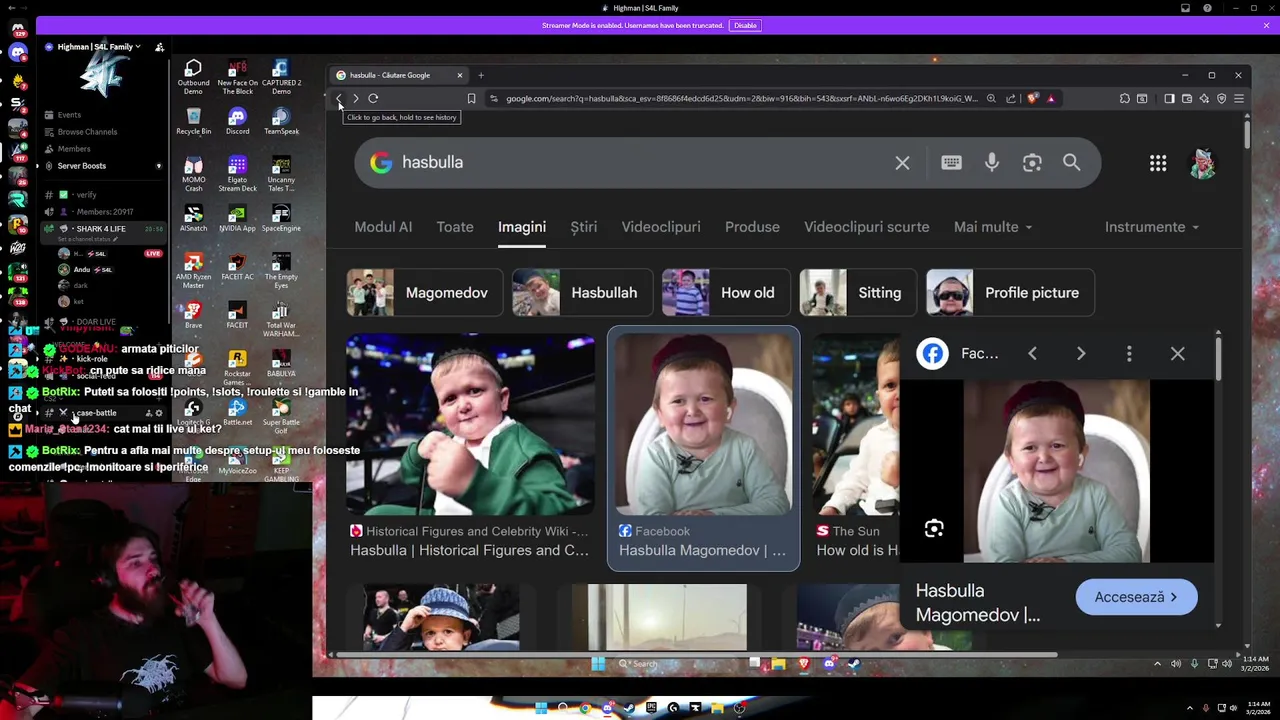This screenshot has height=720, width=1280.
Task: Open Browse Channels in Discord
Action: click(87, 132)
